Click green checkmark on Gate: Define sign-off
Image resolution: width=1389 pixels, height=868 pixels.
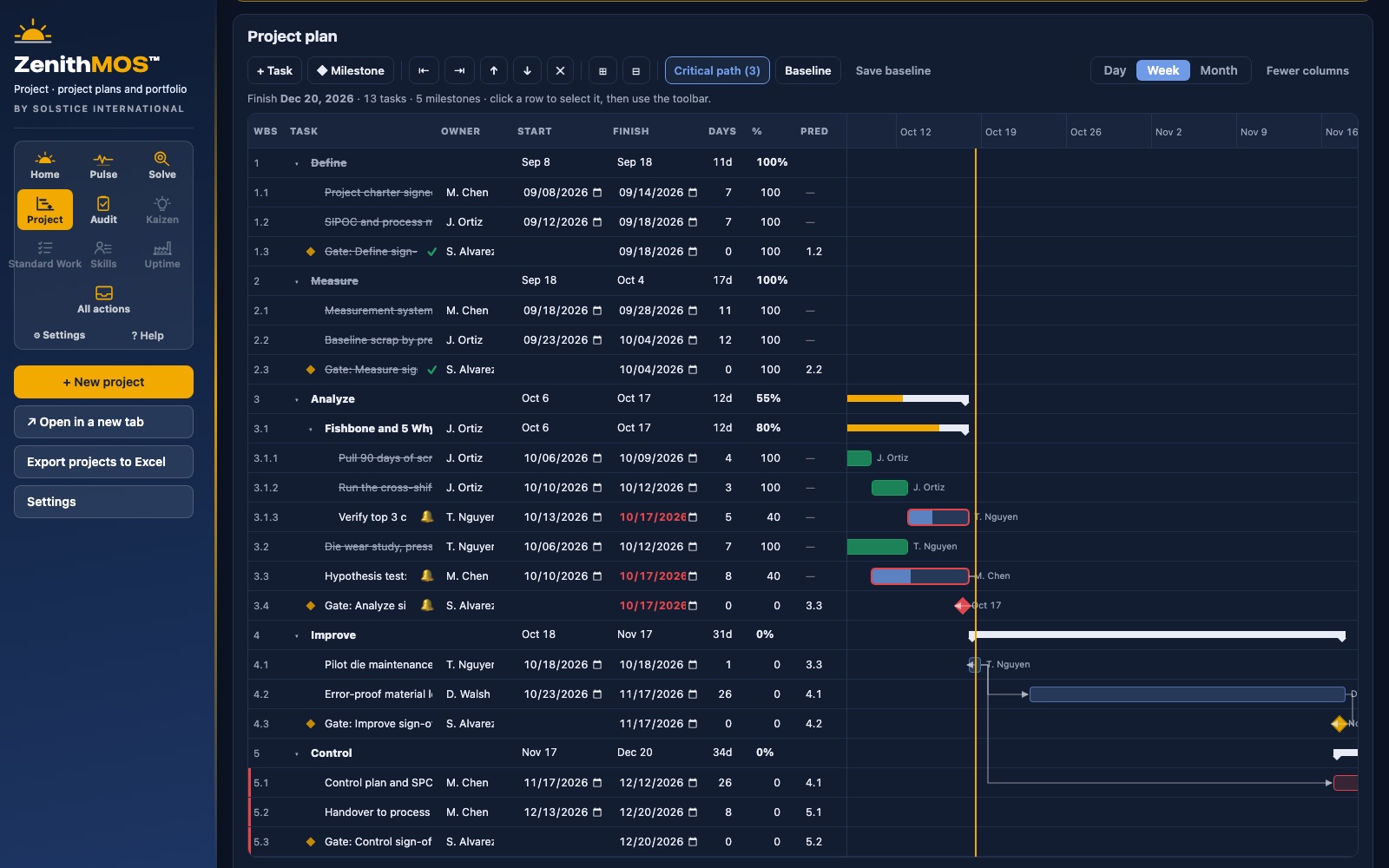pos(432,252)
